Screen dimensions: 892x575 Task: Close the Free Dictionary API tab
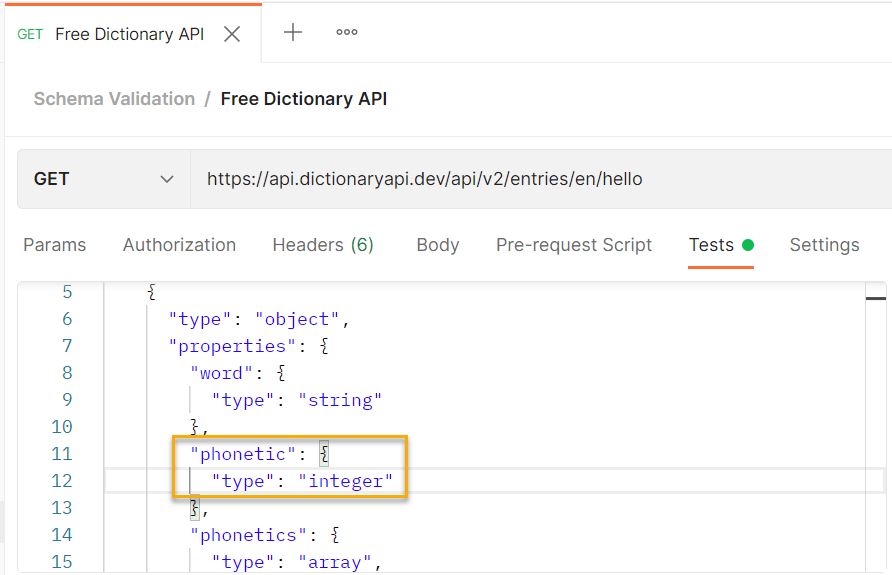pyautogui.click(x=232, y=34)
